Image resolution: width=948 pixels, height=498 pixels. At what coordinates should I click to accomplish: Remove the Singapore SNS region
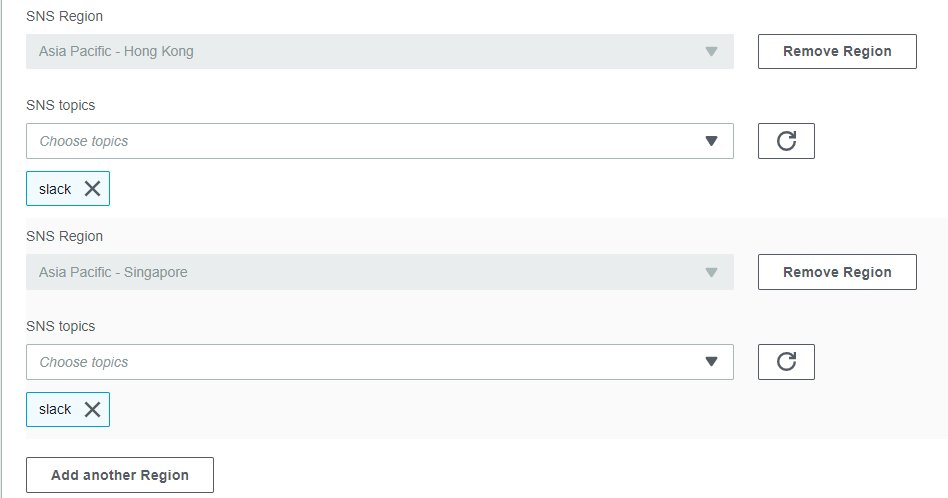coord(837,272)
